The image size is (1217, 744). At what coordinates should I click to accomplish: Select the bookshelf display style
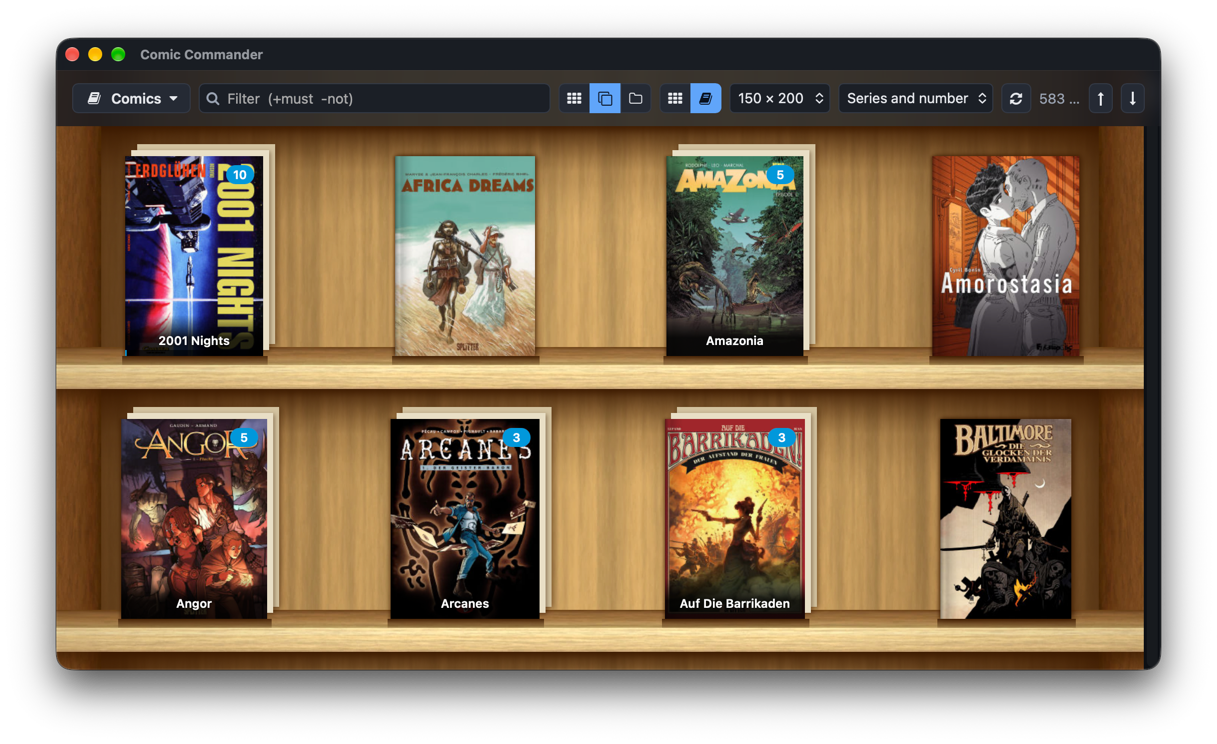click(706, 98)
